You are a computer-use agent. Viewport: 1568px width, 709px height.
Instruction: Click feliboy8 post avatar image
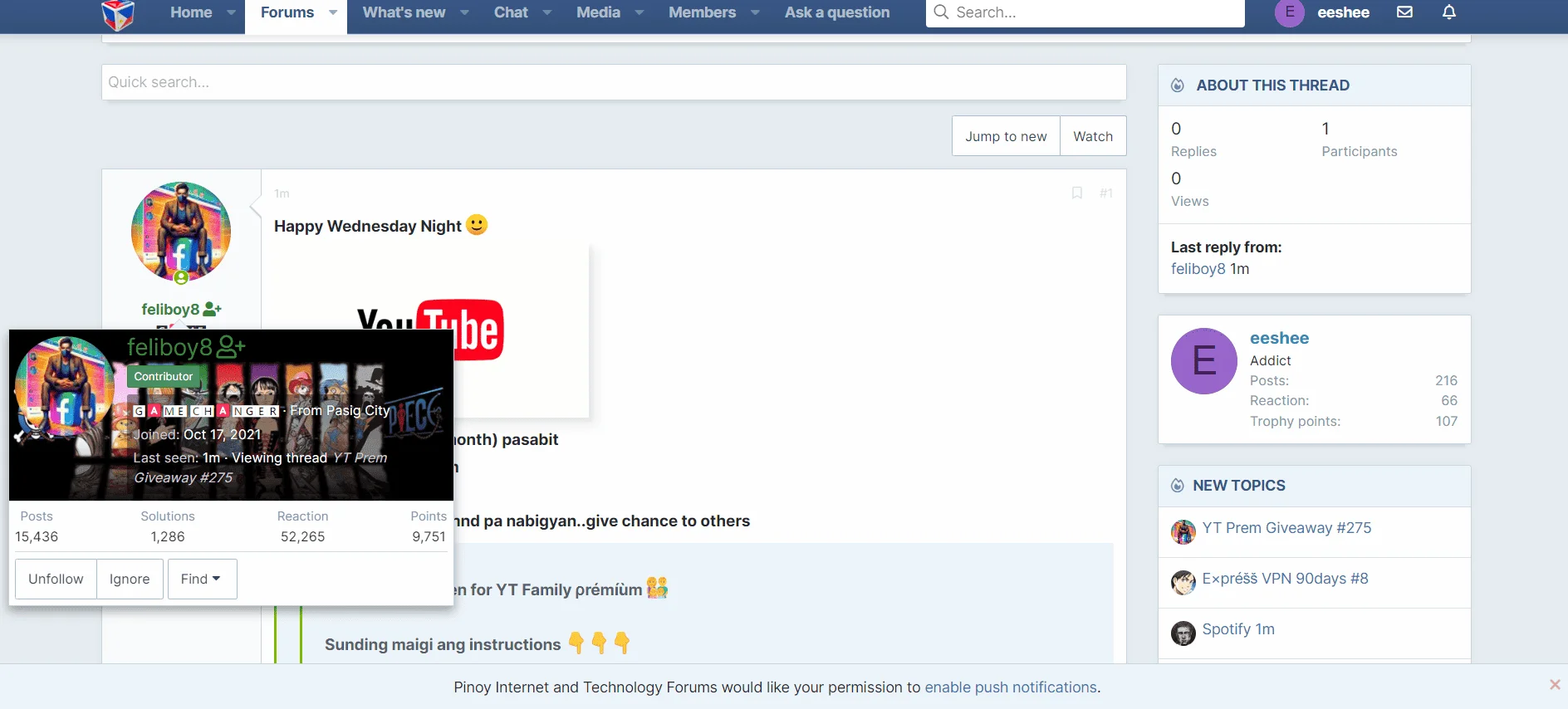tap(181, 232)
